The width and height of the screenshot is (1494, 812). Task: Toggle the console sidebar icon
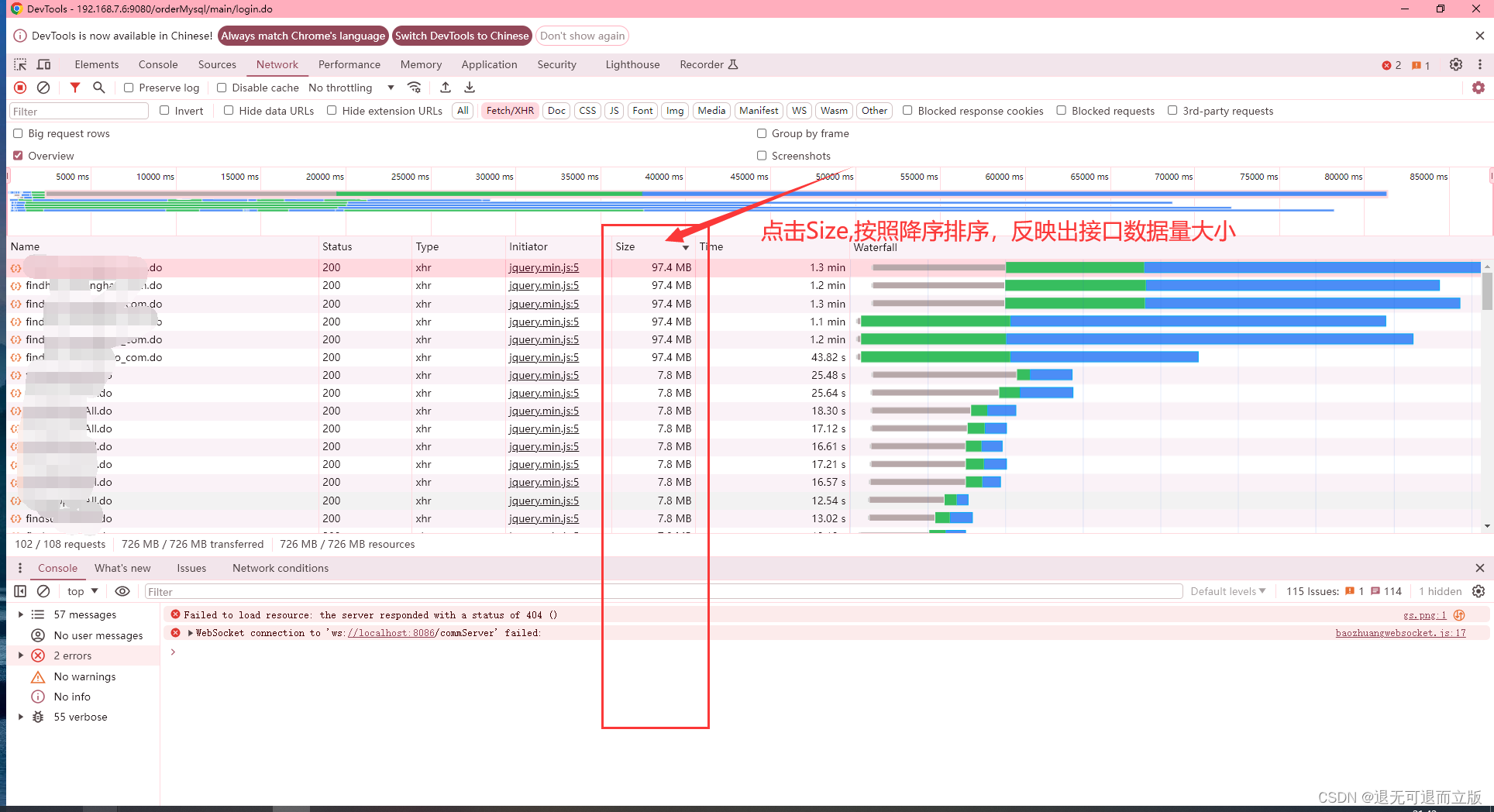tap(20, 591)
